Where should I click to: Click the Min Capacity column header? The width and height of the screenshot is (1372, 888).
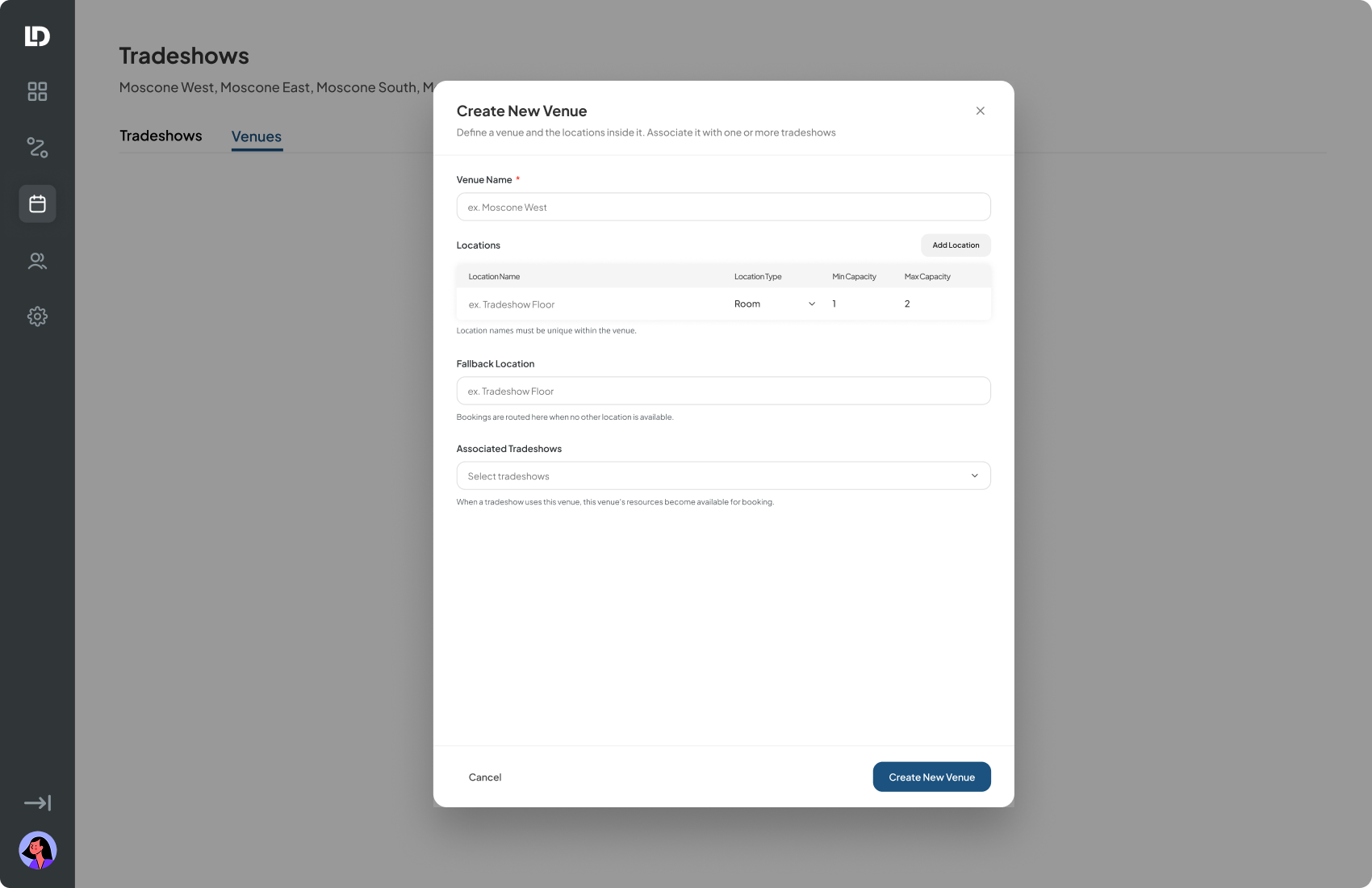coord(854,277)
